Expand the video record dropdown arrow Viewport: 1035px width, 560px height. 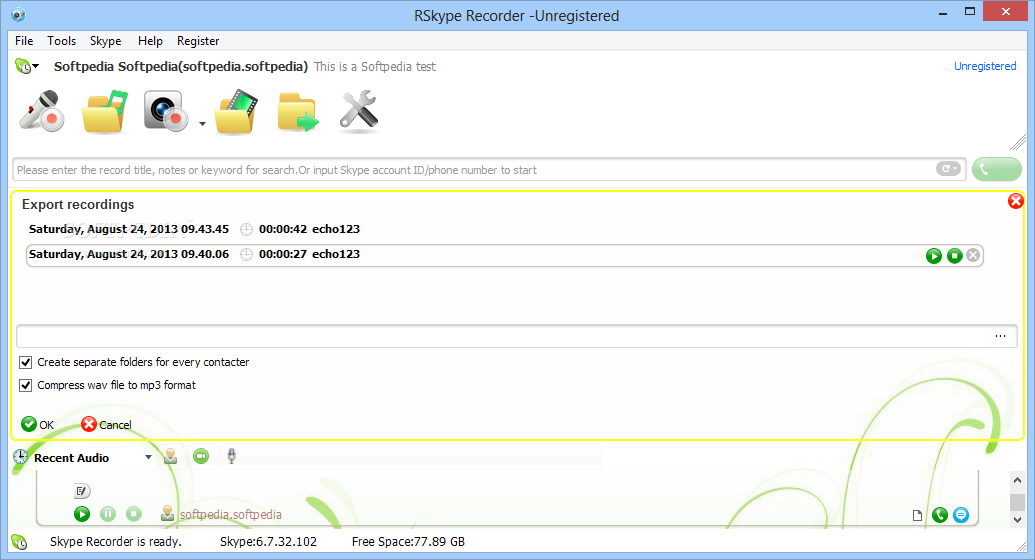pyautogui.click(x=202, y=123)
